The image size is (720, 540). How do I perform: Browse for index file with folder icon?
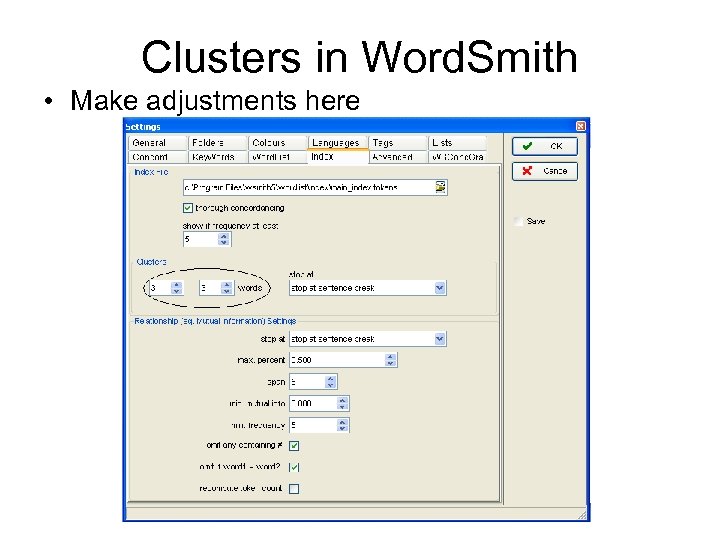point(440,187)
